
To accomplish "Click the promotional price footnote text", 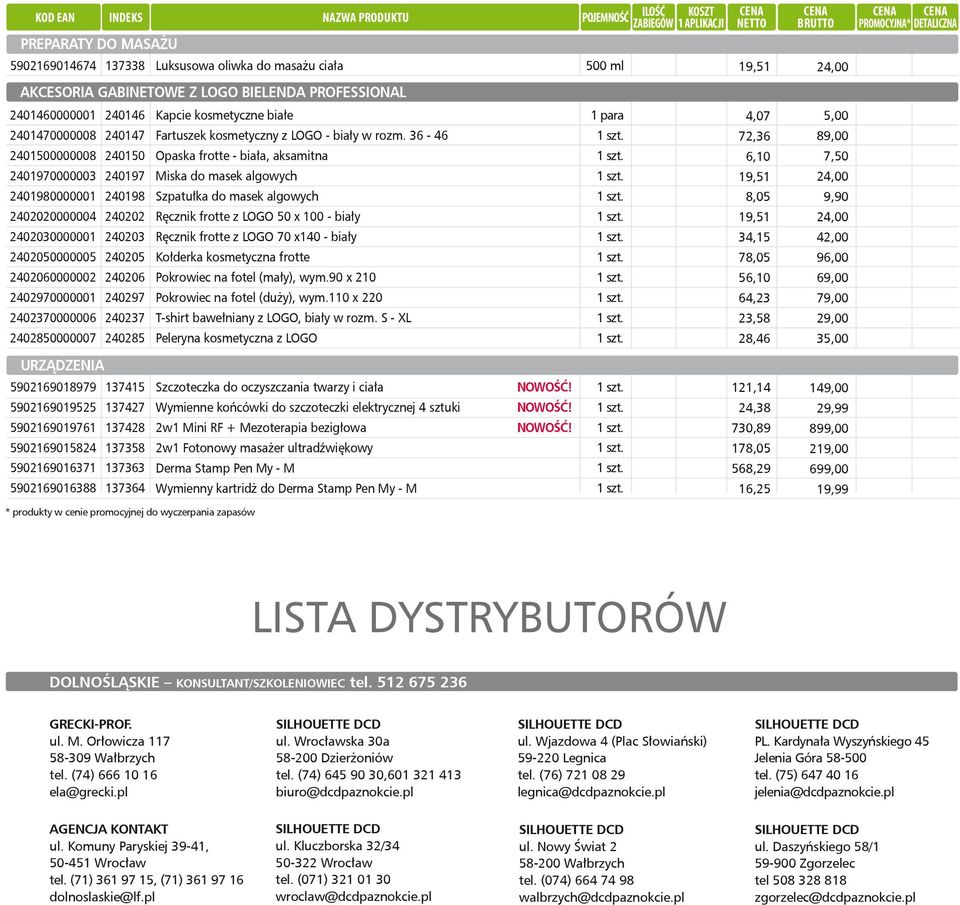I will 130,512.
